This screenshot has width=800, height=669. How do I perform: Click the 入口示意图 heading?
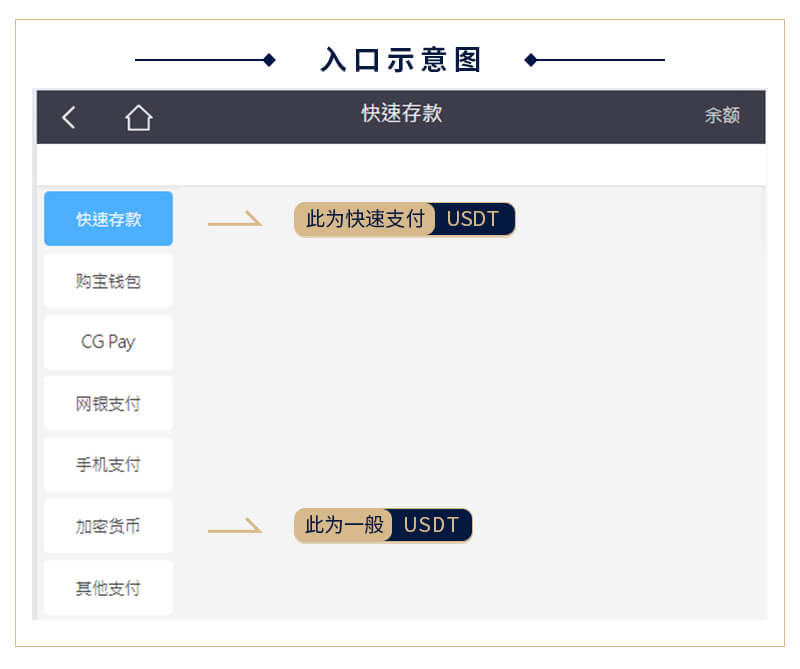tap(401, 60)
